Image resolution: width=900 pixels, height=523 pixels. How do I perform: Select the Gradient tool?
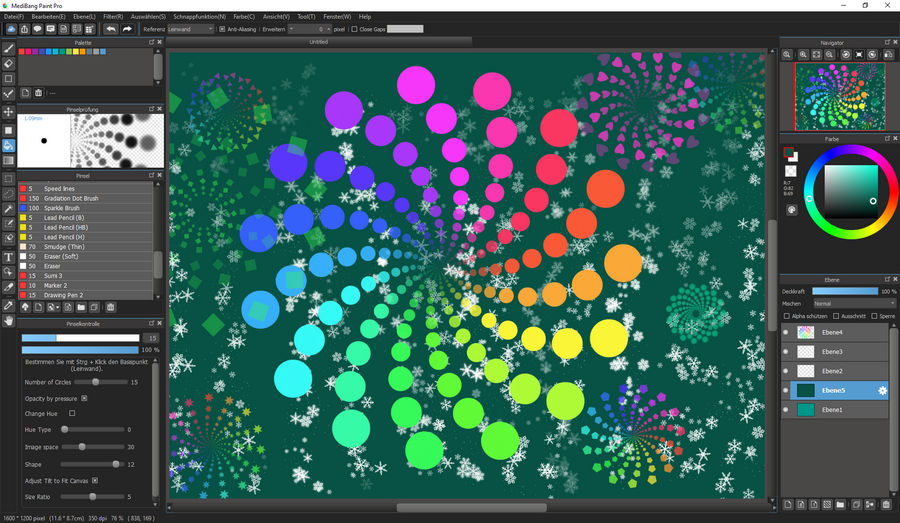[8, 161]
